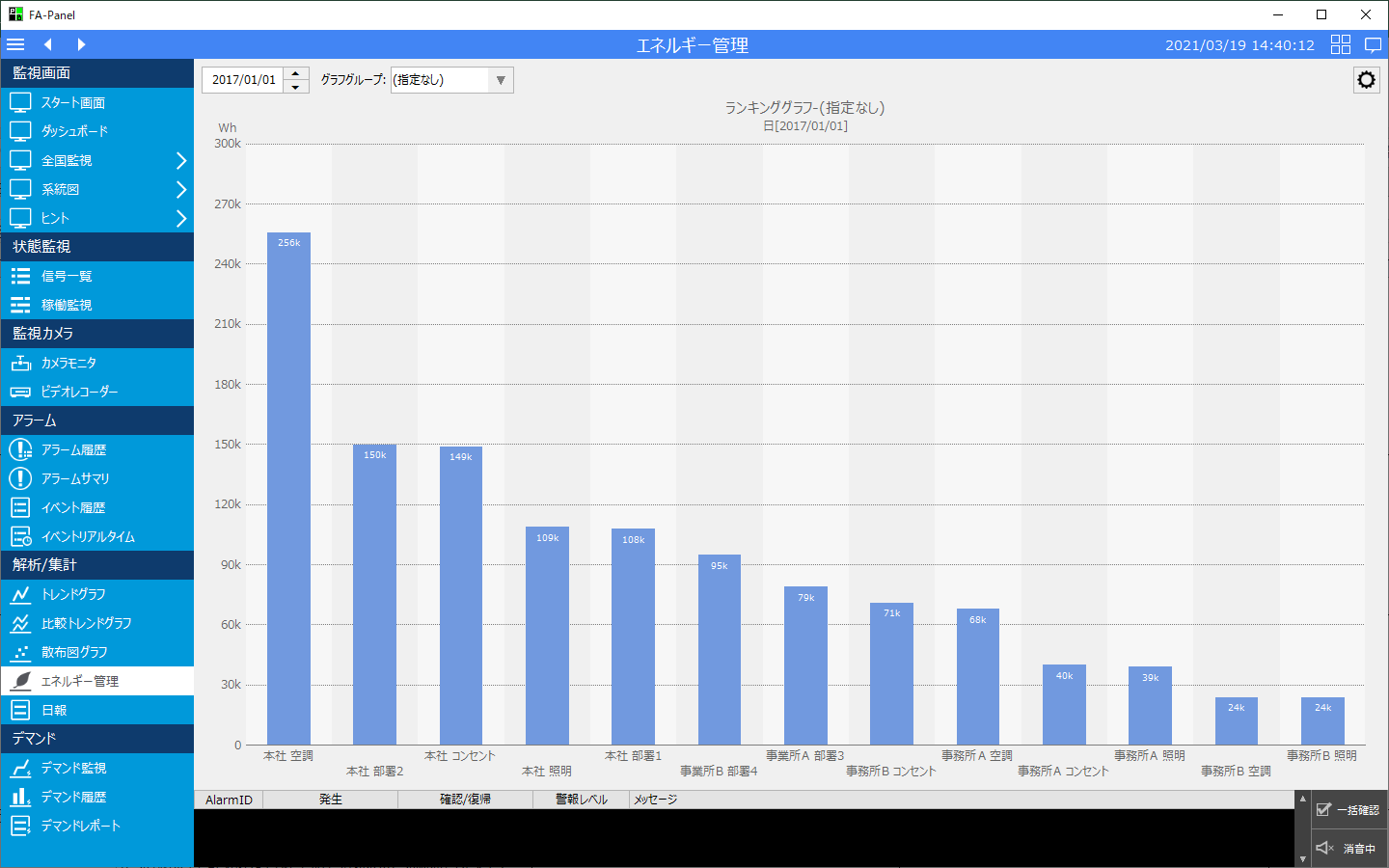1389x868 pixels.
Task: Sort by the 警報レベル column header
Action: [581, 800]
